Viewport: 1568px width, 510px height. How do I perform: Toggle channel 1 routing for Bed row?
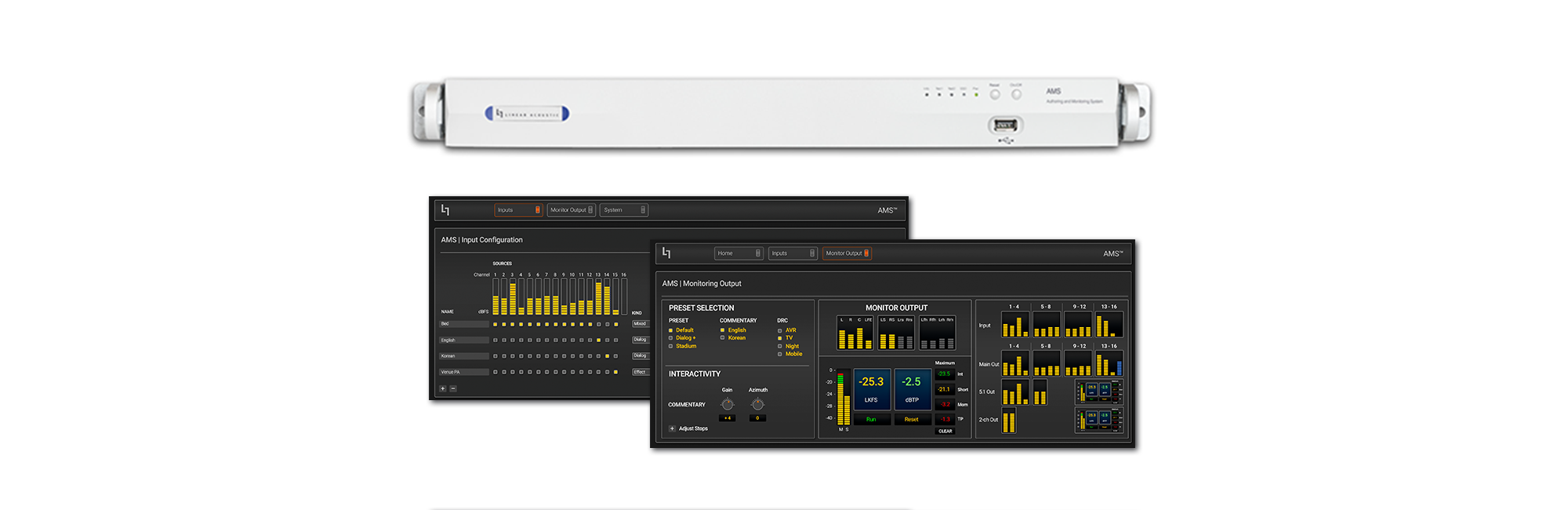pos(495,324)
